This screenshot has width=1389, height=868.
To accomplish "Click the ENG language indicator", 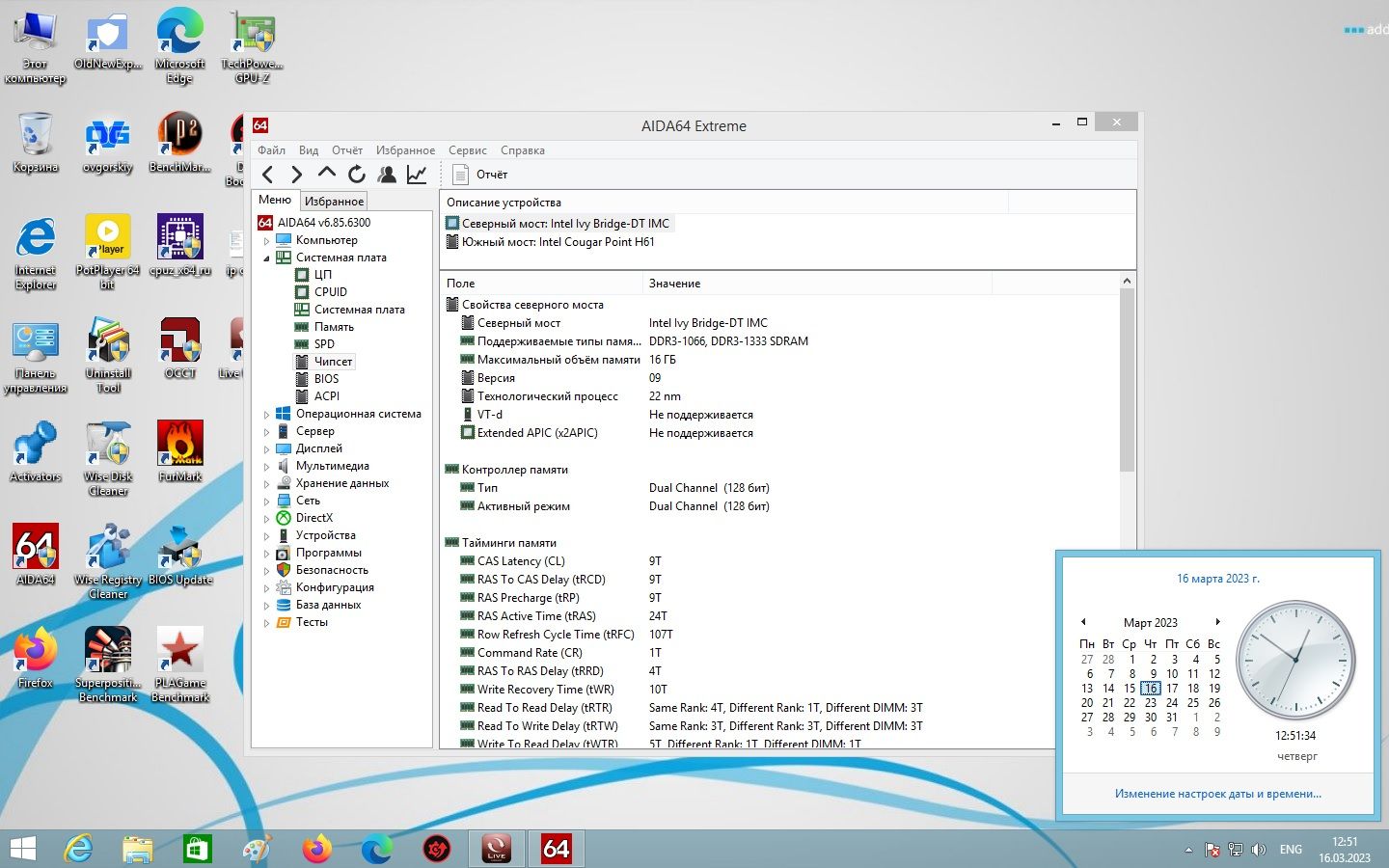I will click(1291, 850).
